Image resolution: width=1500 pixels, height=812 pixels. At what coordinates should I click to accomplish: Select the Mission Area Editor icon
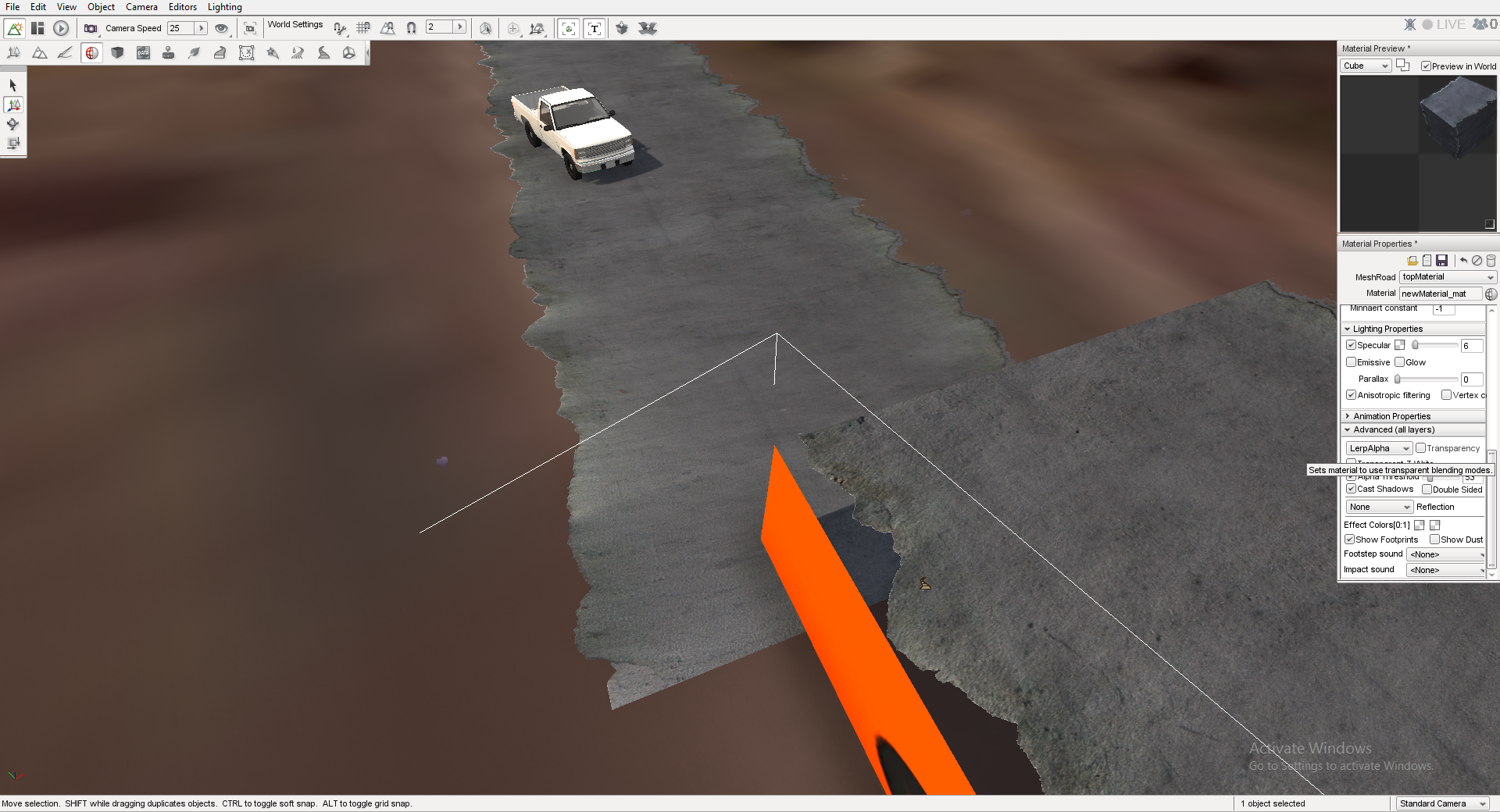click(246, 53)
